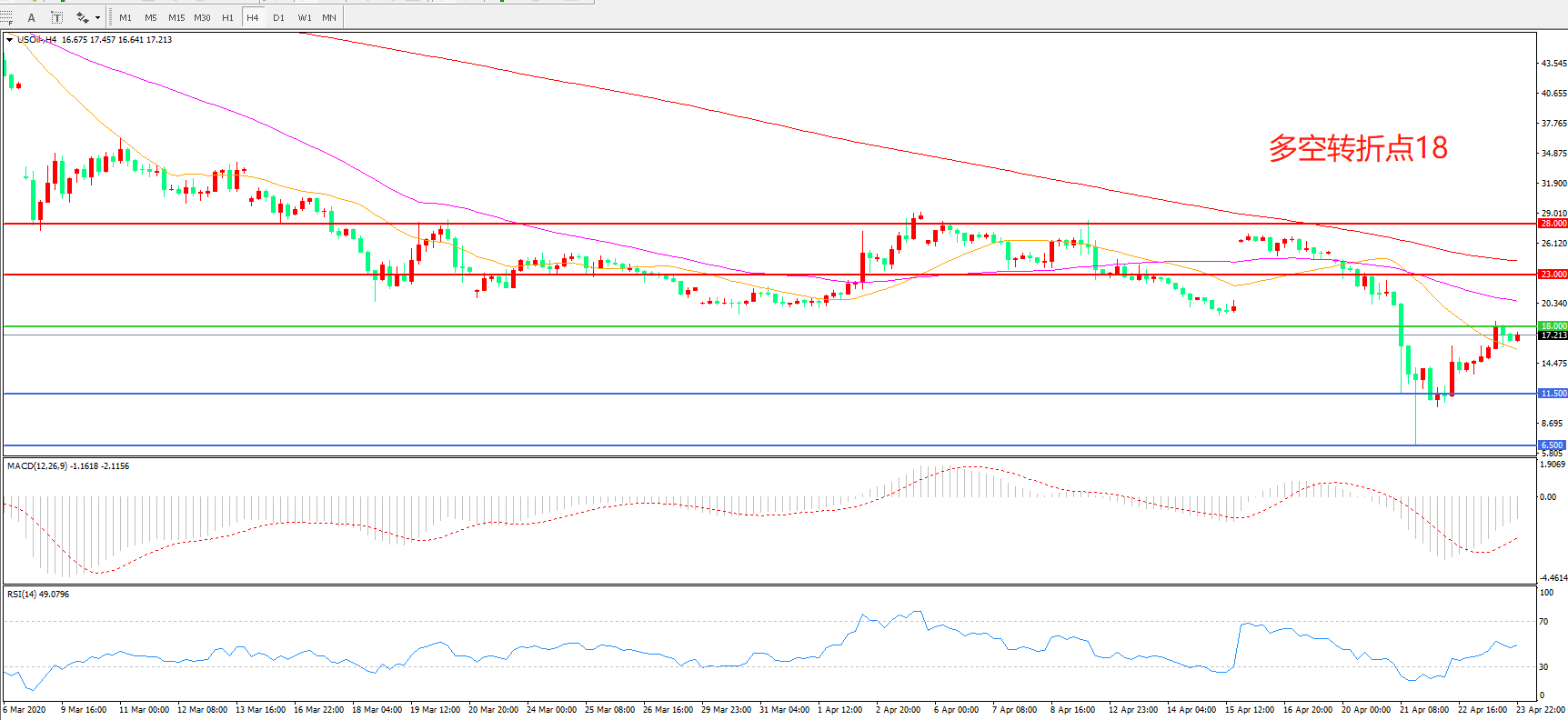Viewport: 1568px width, 720px height.
Task: Switch to the W1 weekly timeframe
Action: pyautogui.click(x=304, y=17)
